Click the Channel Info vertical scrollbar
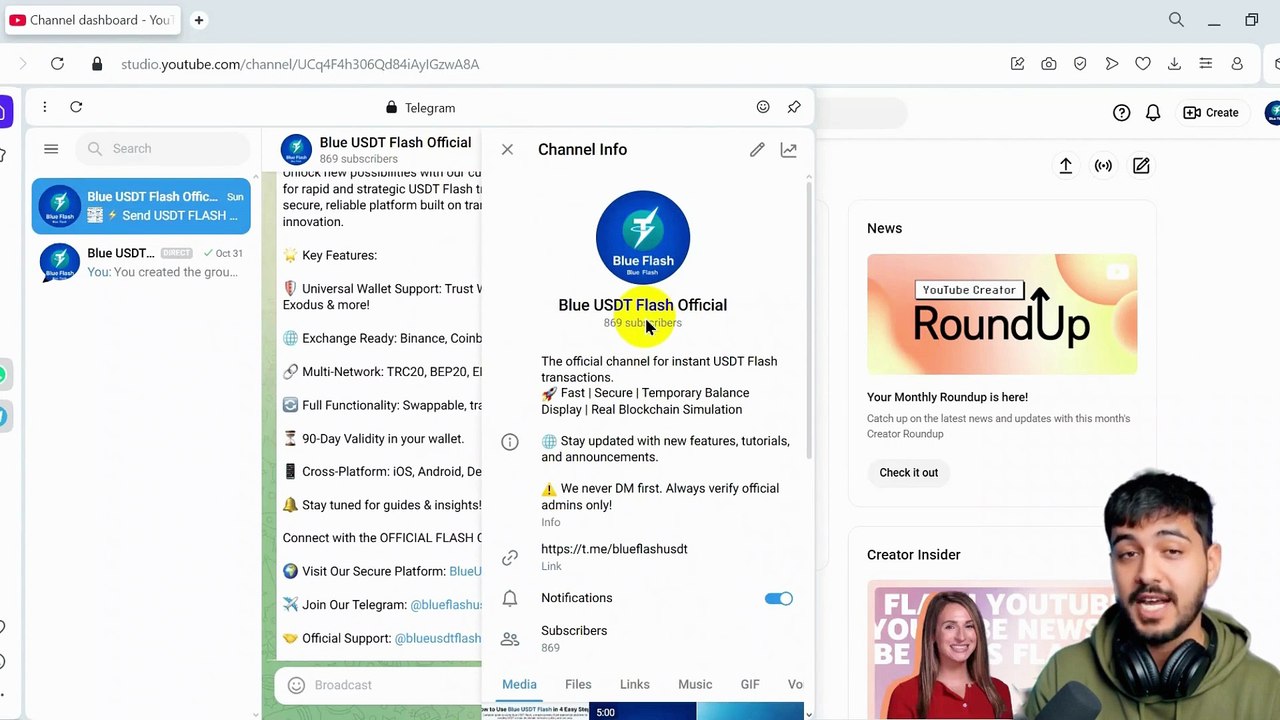The height and width of the screenshot is (720, 1280). [808, 320]
